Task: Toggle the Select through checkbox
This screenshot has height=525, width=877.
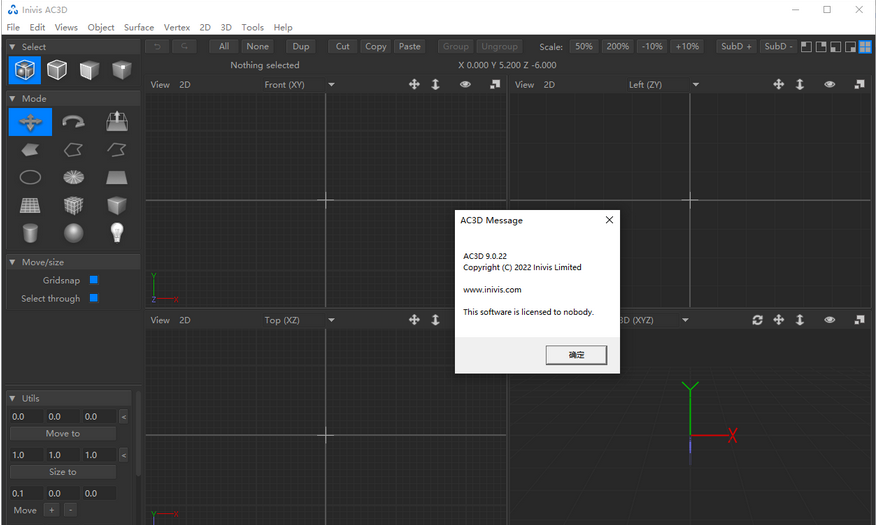Action: 94,298
